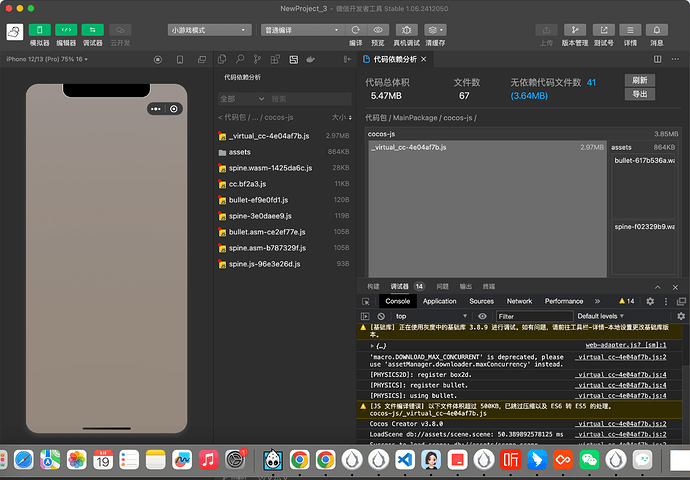The image size is (690, 480).
Task: Clear the console with the ban icon
Action: (381, 316)
